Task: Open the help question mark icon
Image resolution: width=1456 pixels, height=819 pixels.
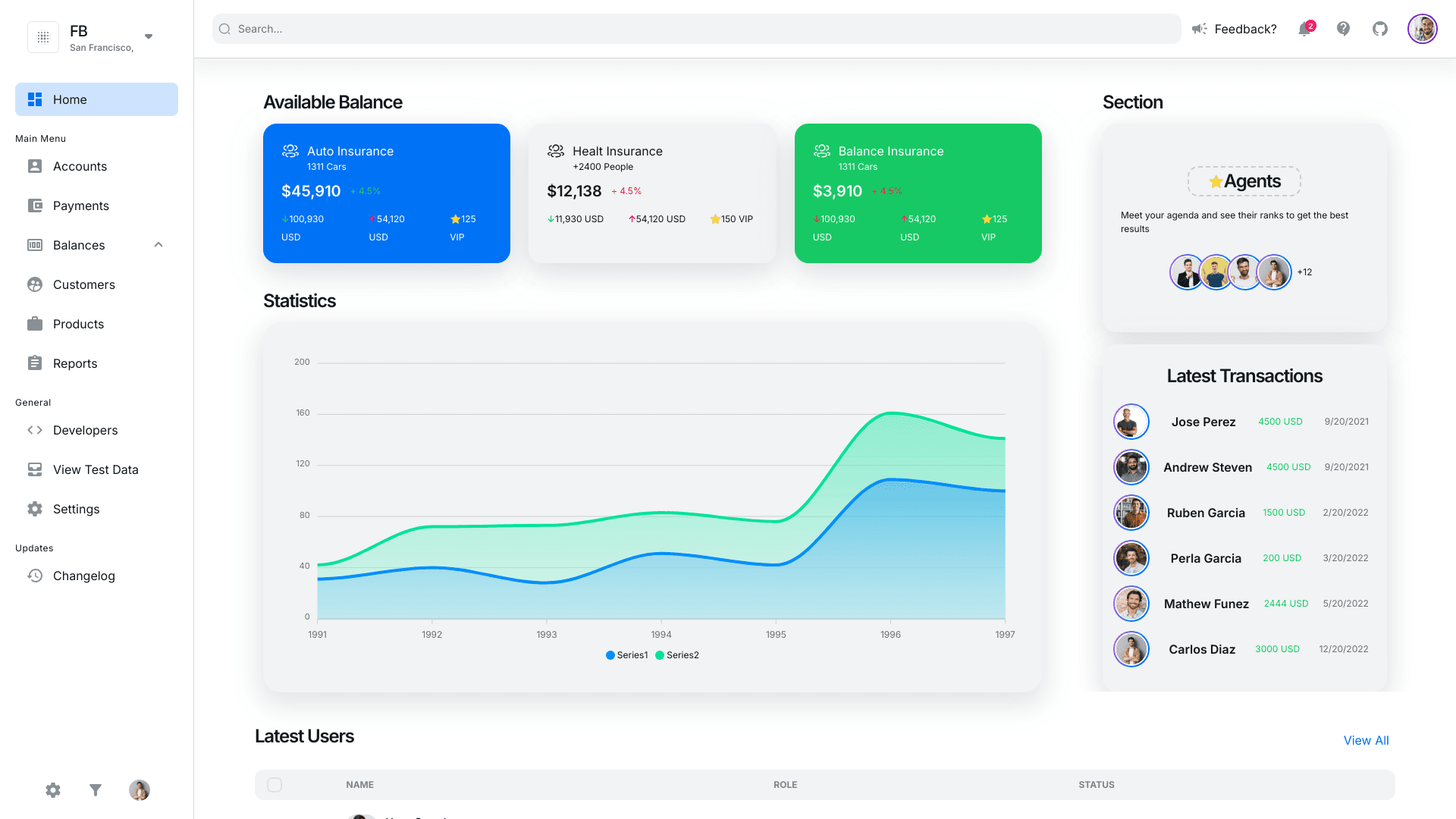Action: 1343,29
